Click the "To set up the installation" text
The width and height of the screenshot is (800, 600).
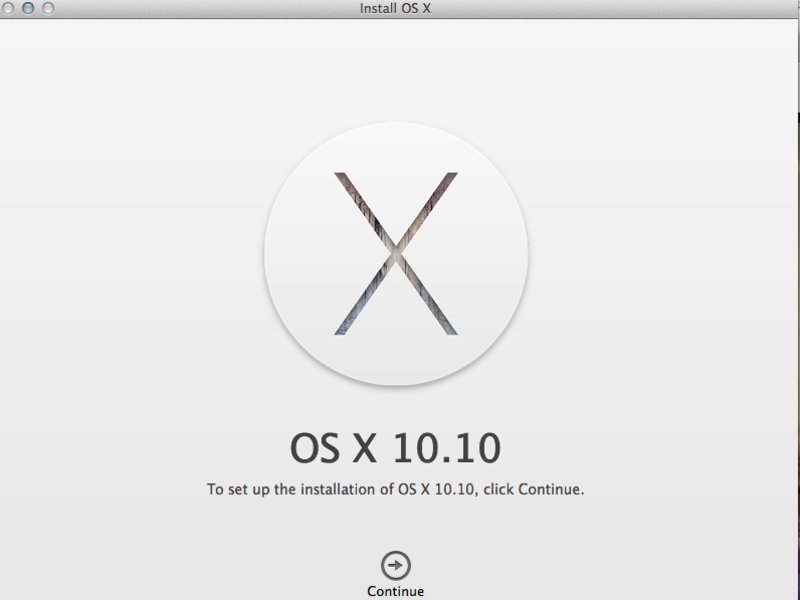[x=395, y=489]
